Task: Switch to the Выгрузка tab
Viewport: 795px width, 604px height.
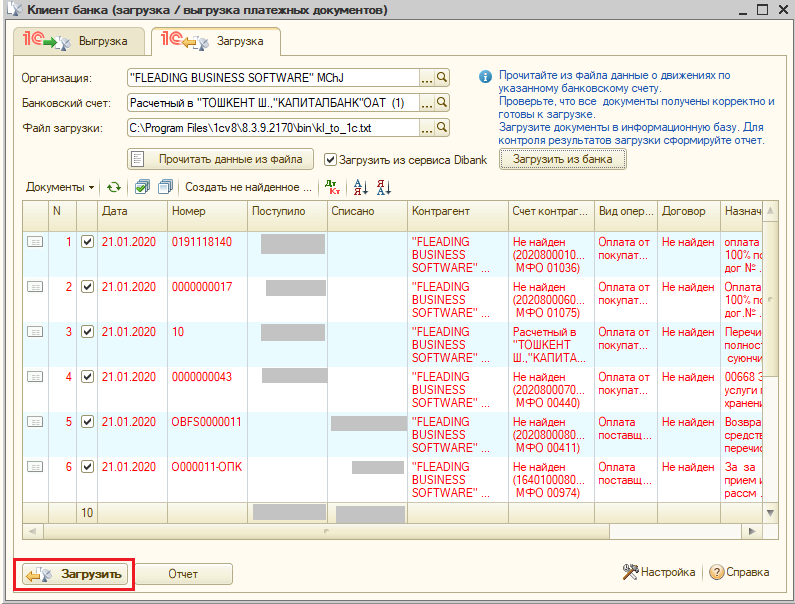Action: [x=79, y=41]
